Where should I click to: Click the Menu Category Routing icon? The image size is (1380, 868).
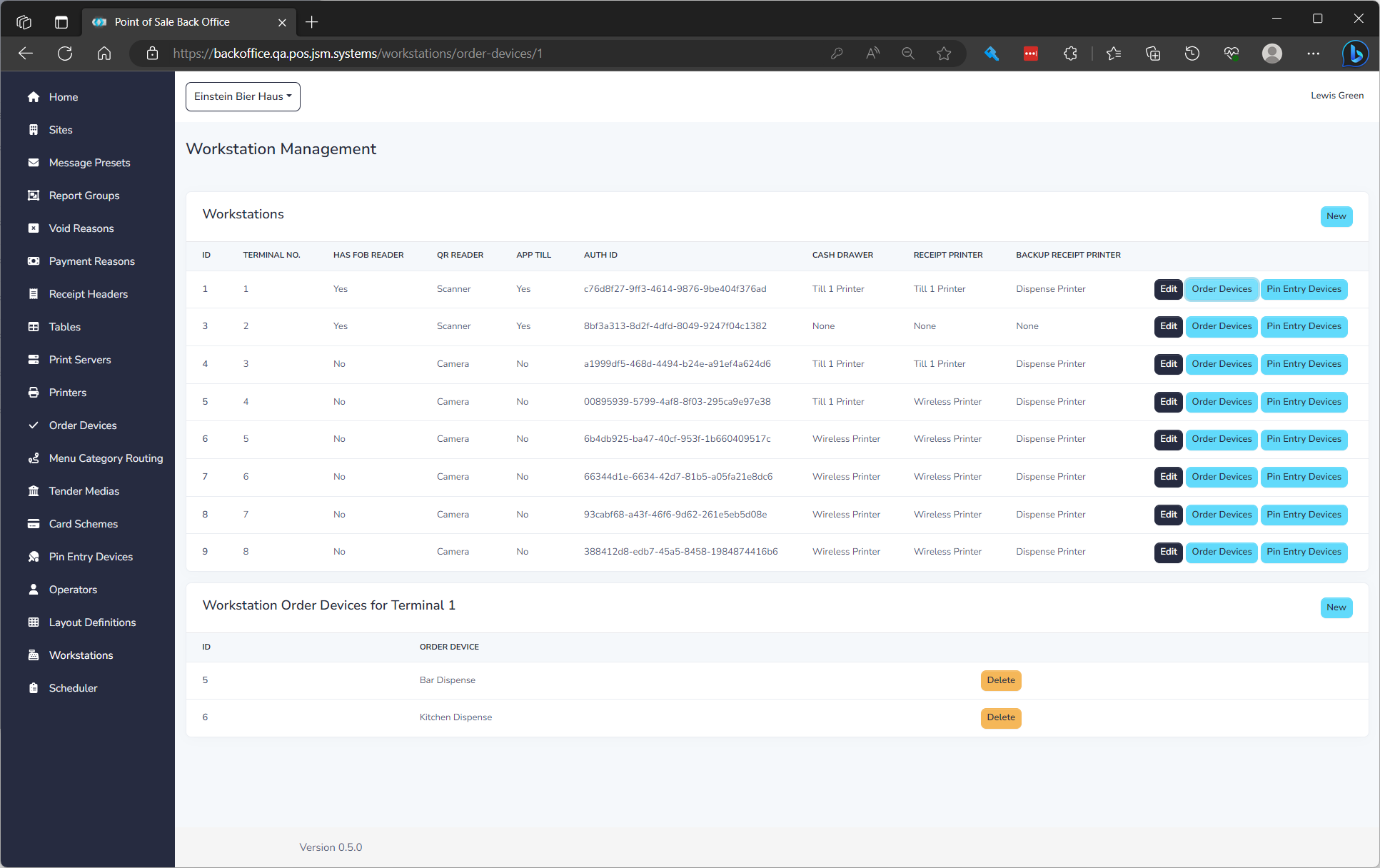coord(34,458)
